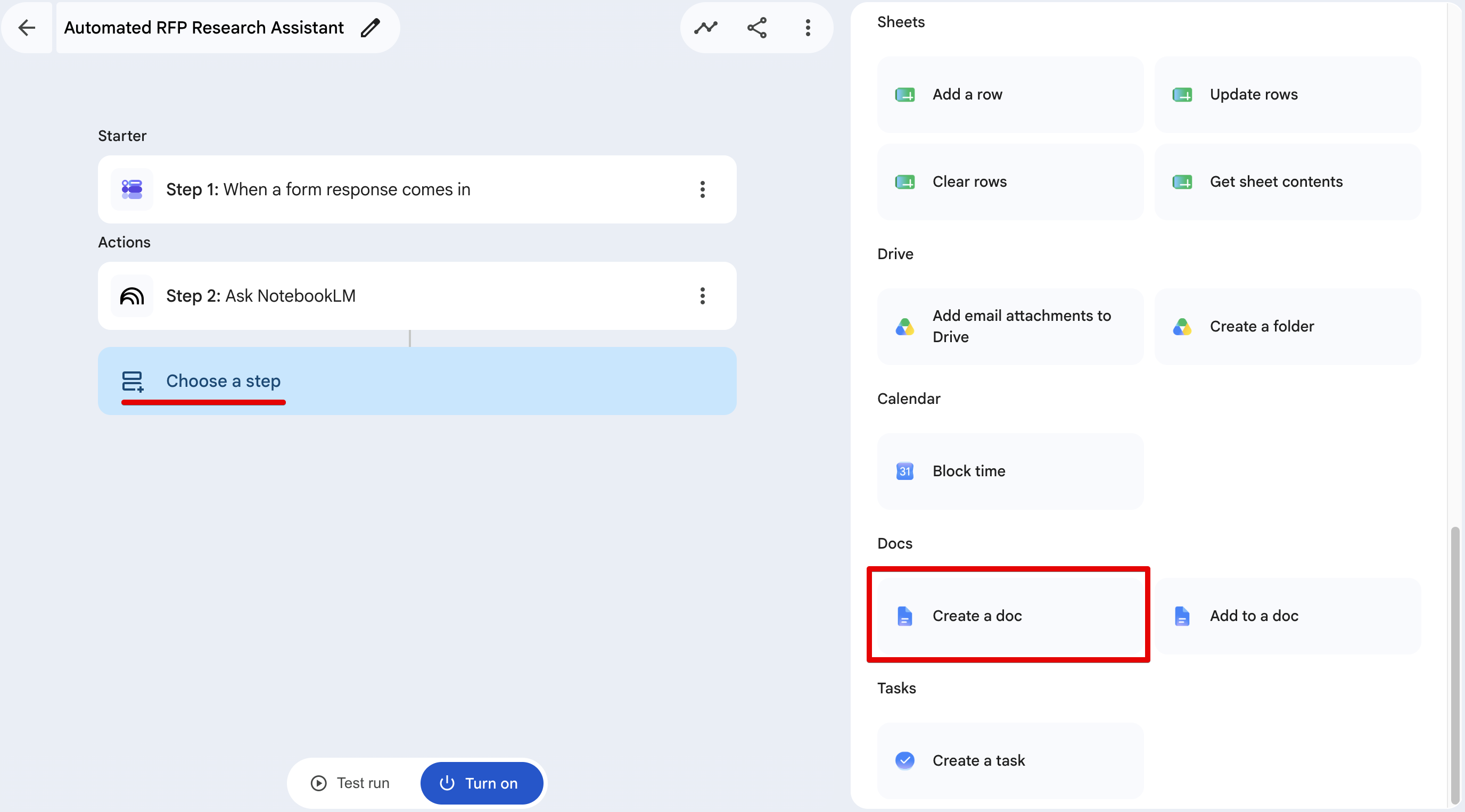
Task: Select the Update rows action
Action: [1288, 94]
